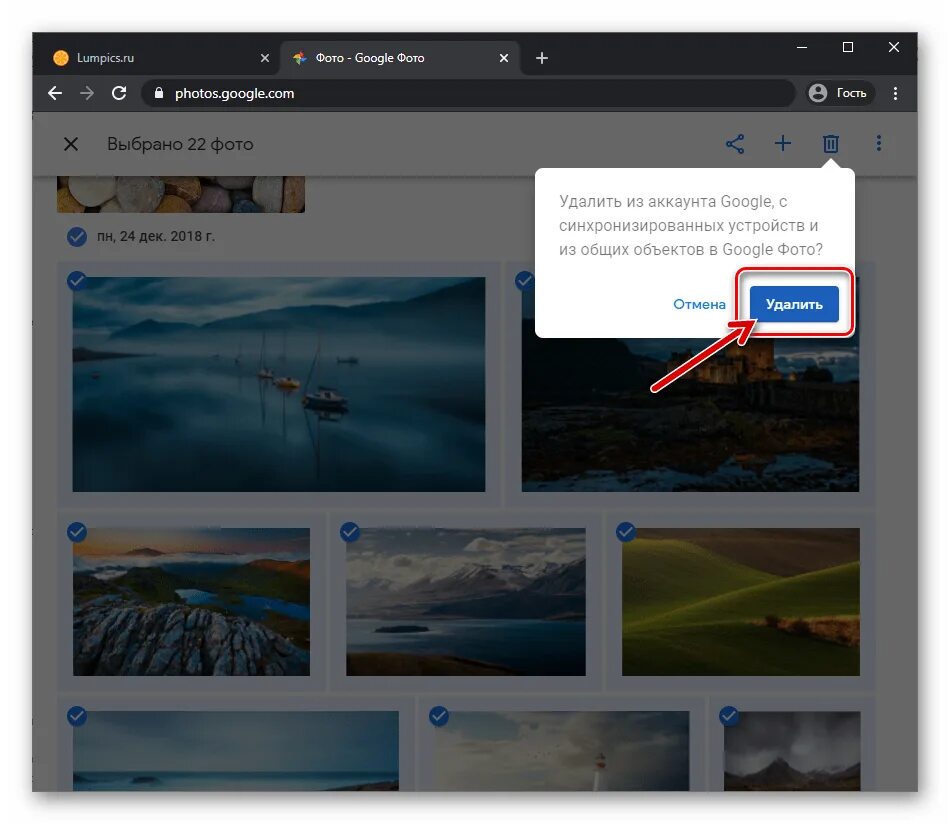
Task: Deselect the green hills photo
Action: 625,532
